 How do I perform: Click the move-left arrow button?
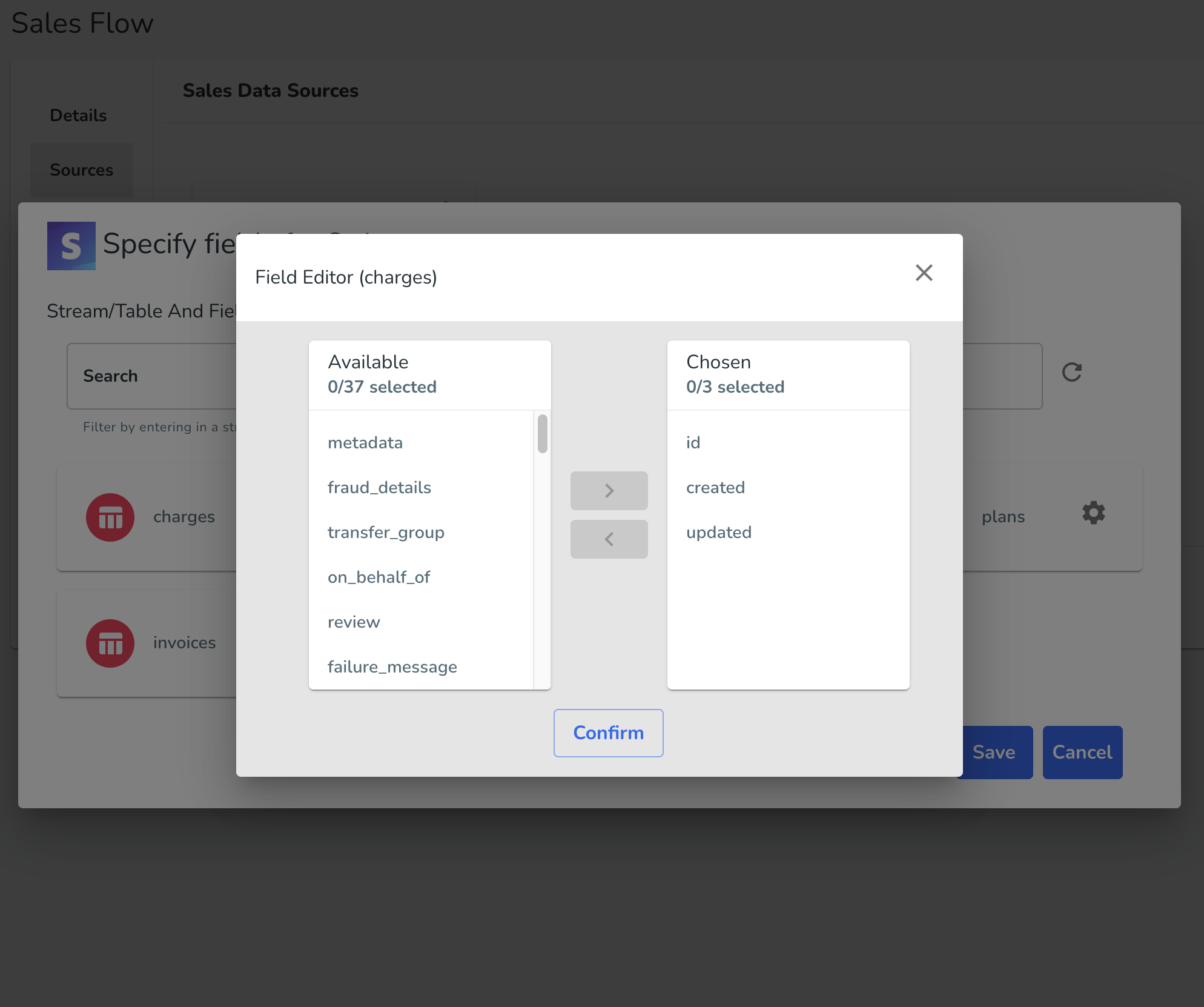click(609, 539)
